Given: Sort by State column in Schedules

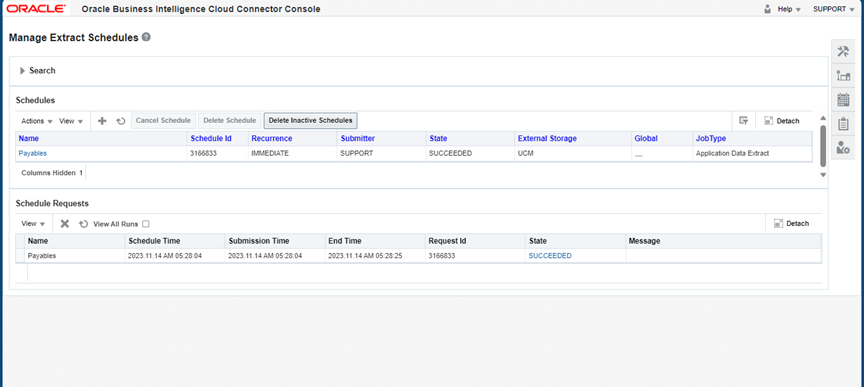Looking at the screenshot, I should pos(438,138).
